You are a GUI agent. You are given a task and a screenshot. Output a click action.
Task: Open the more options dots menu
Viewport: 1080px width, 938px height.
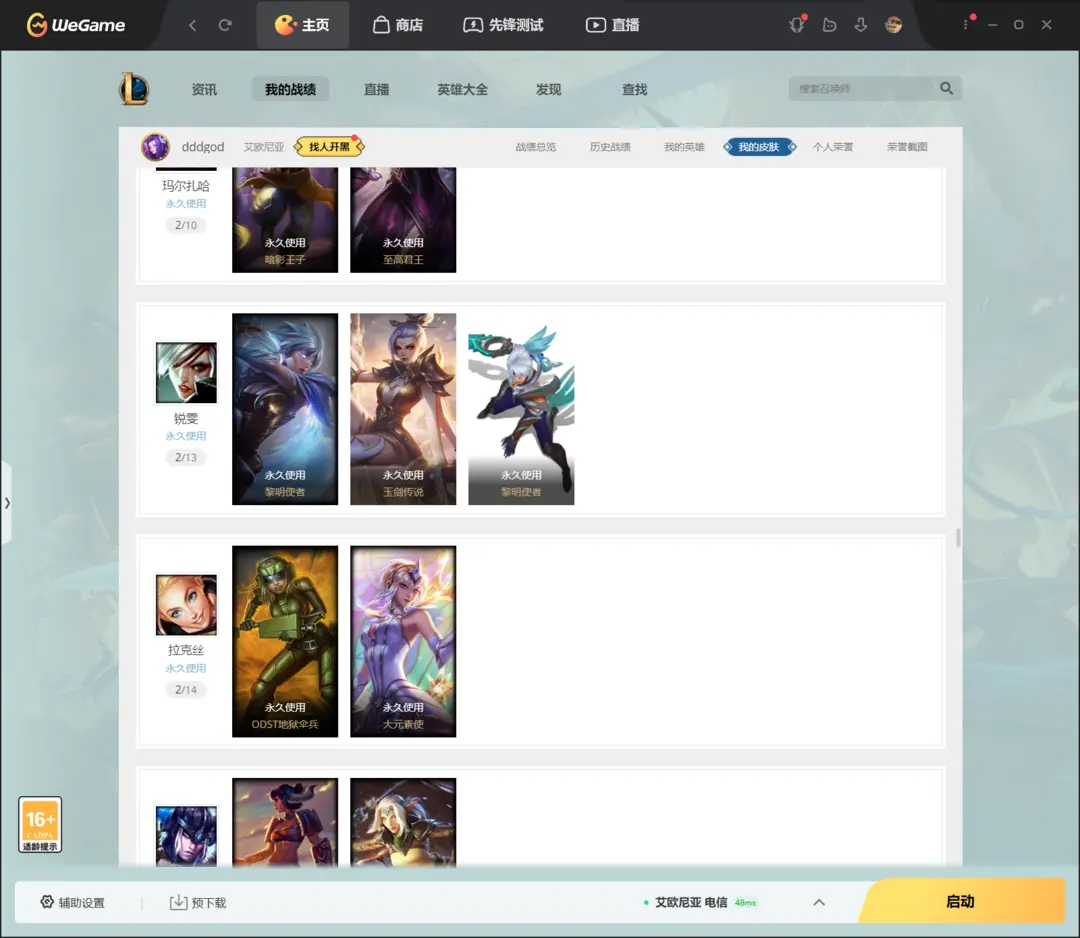(966, 25)
